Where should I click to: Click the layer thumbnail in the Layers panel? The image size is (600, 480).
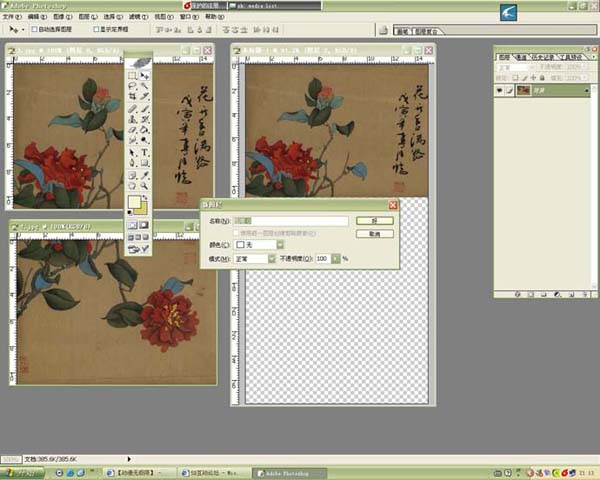523,90
